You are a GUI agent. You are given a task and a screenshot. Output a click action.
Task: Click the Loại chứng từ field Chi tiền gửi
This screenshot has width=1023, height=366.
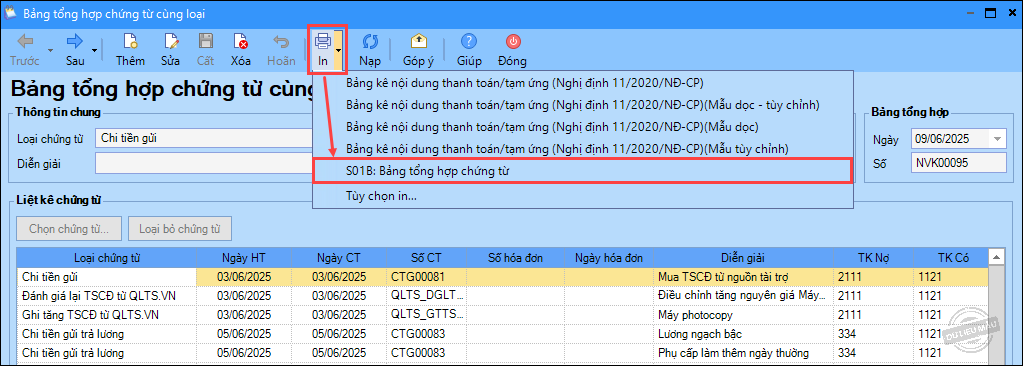click(204, 138)
